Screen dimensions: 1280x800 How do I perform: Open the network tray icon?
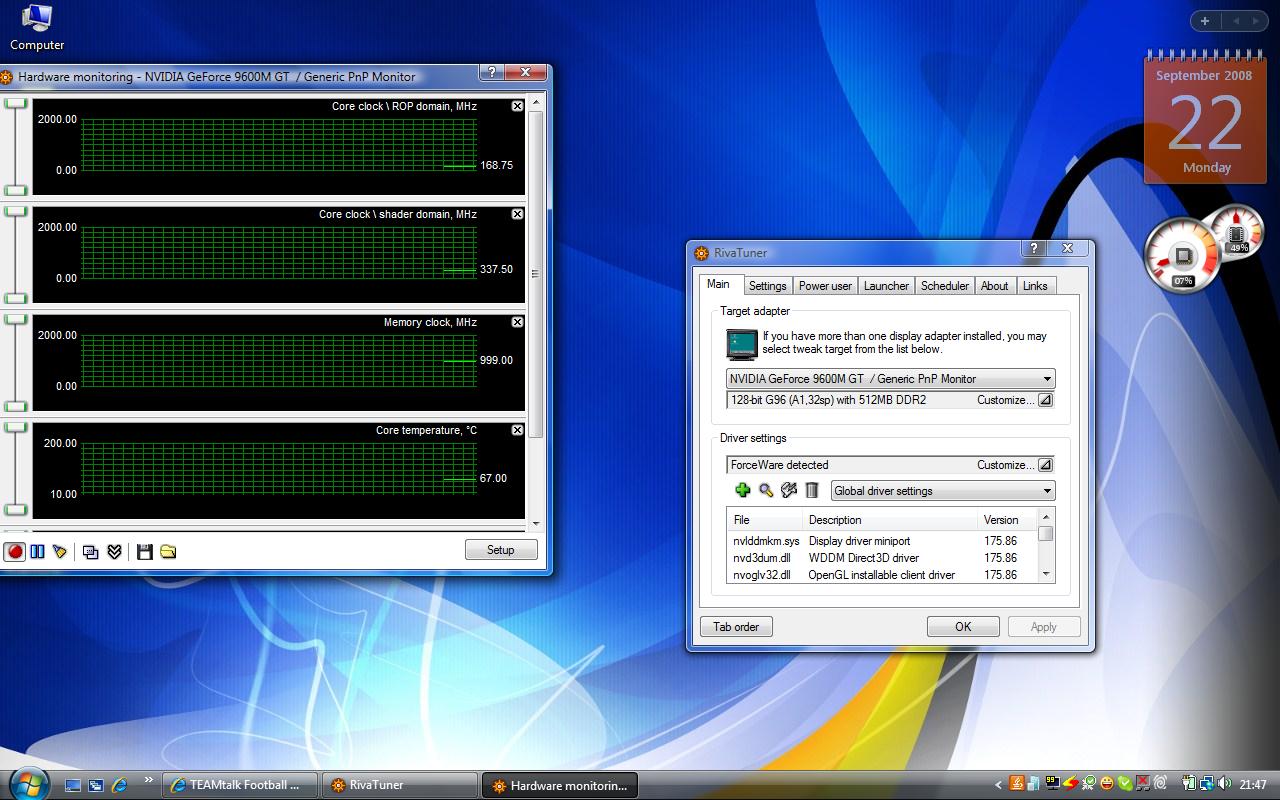point(1207,783)
